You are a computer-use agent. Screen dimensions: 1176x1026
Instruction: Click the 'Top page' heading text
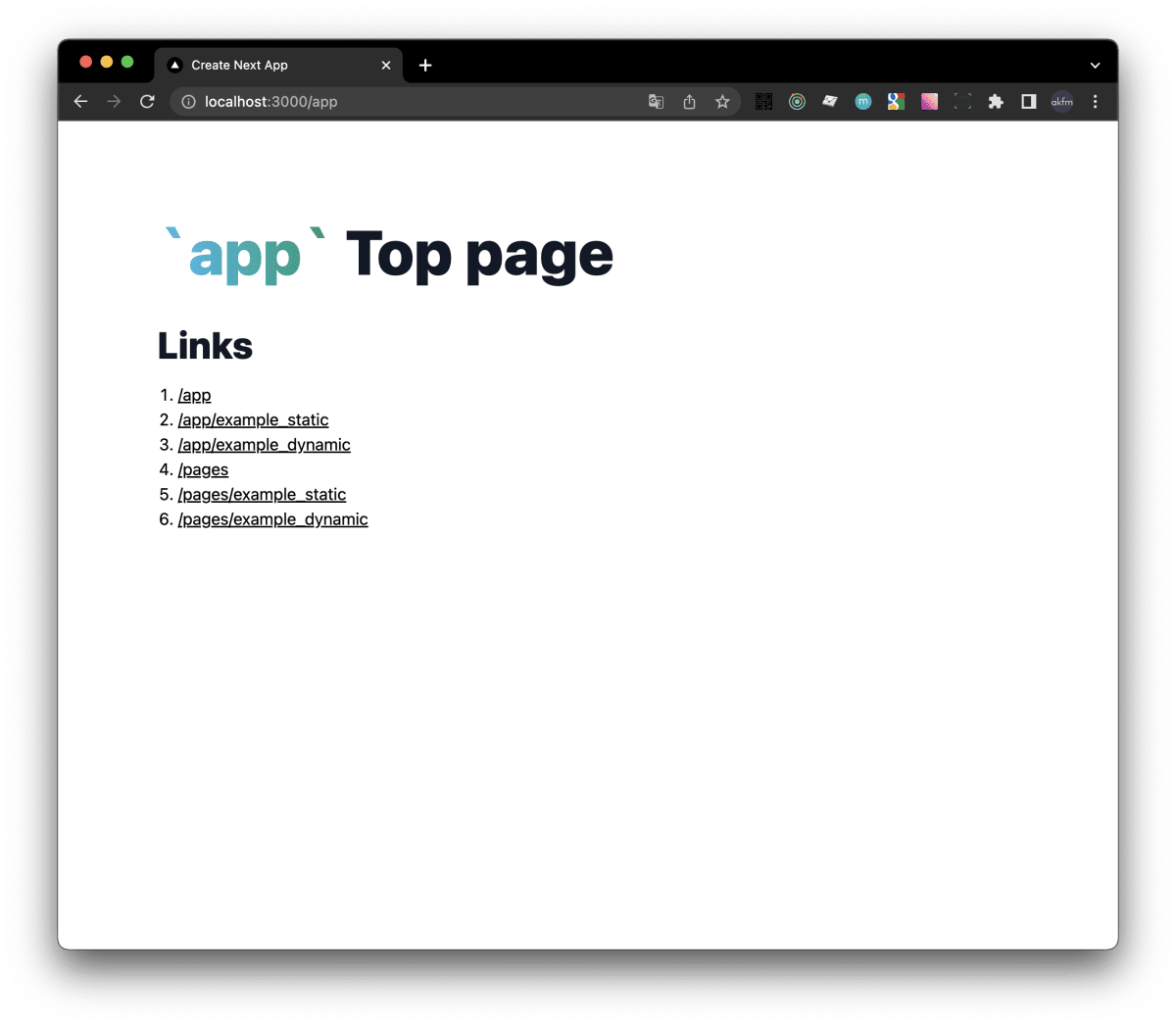tap(479, 257)
